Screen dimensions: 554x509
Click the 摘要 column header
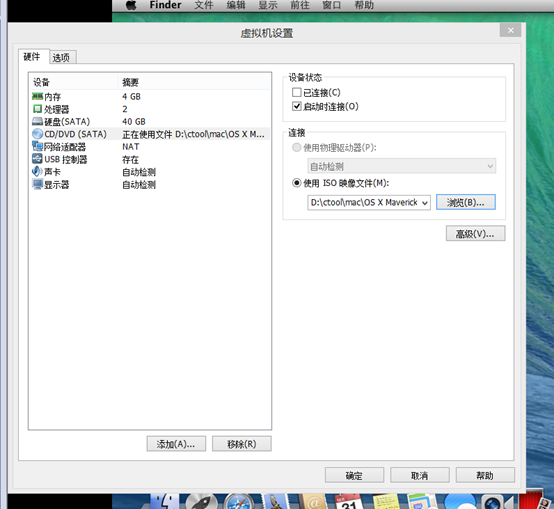(x=194, y=82)
